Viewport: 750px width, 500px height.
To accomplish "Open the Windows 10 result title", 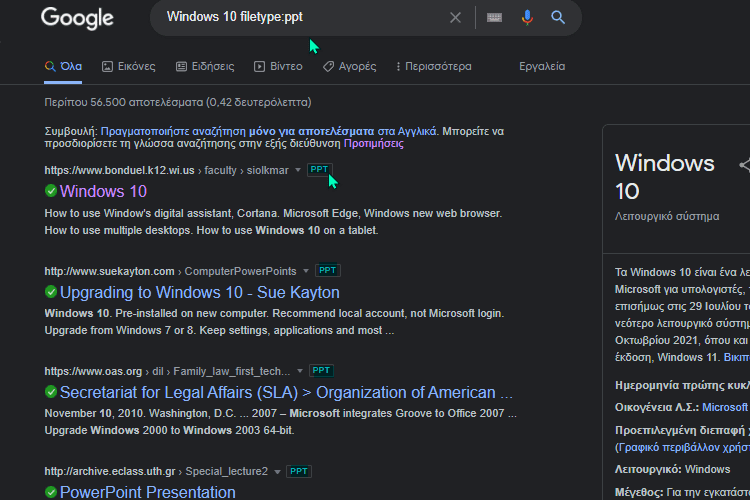I will [103, 191].
